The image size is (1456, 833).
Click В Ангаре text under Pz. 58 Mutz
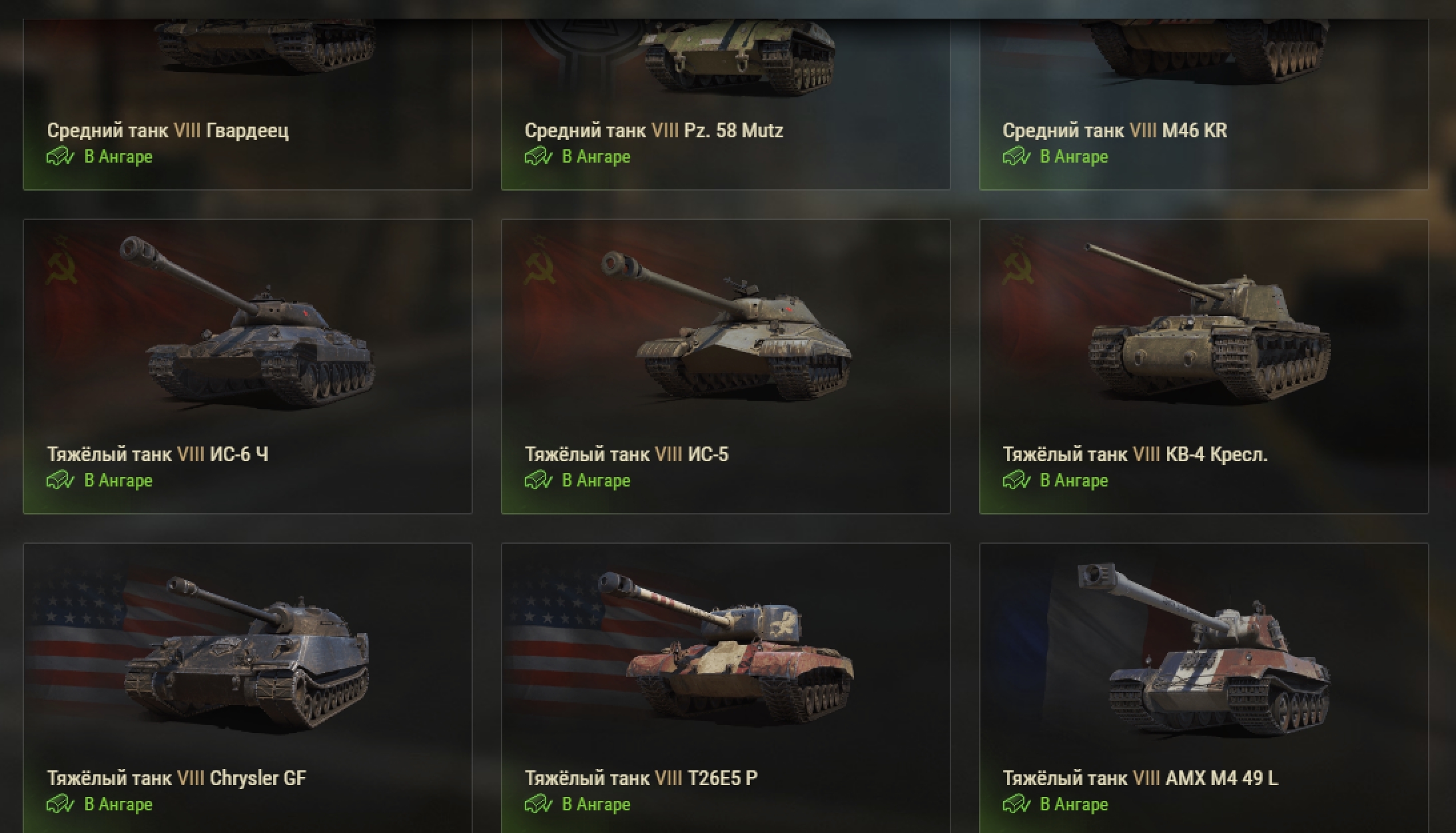click(596, 157)
